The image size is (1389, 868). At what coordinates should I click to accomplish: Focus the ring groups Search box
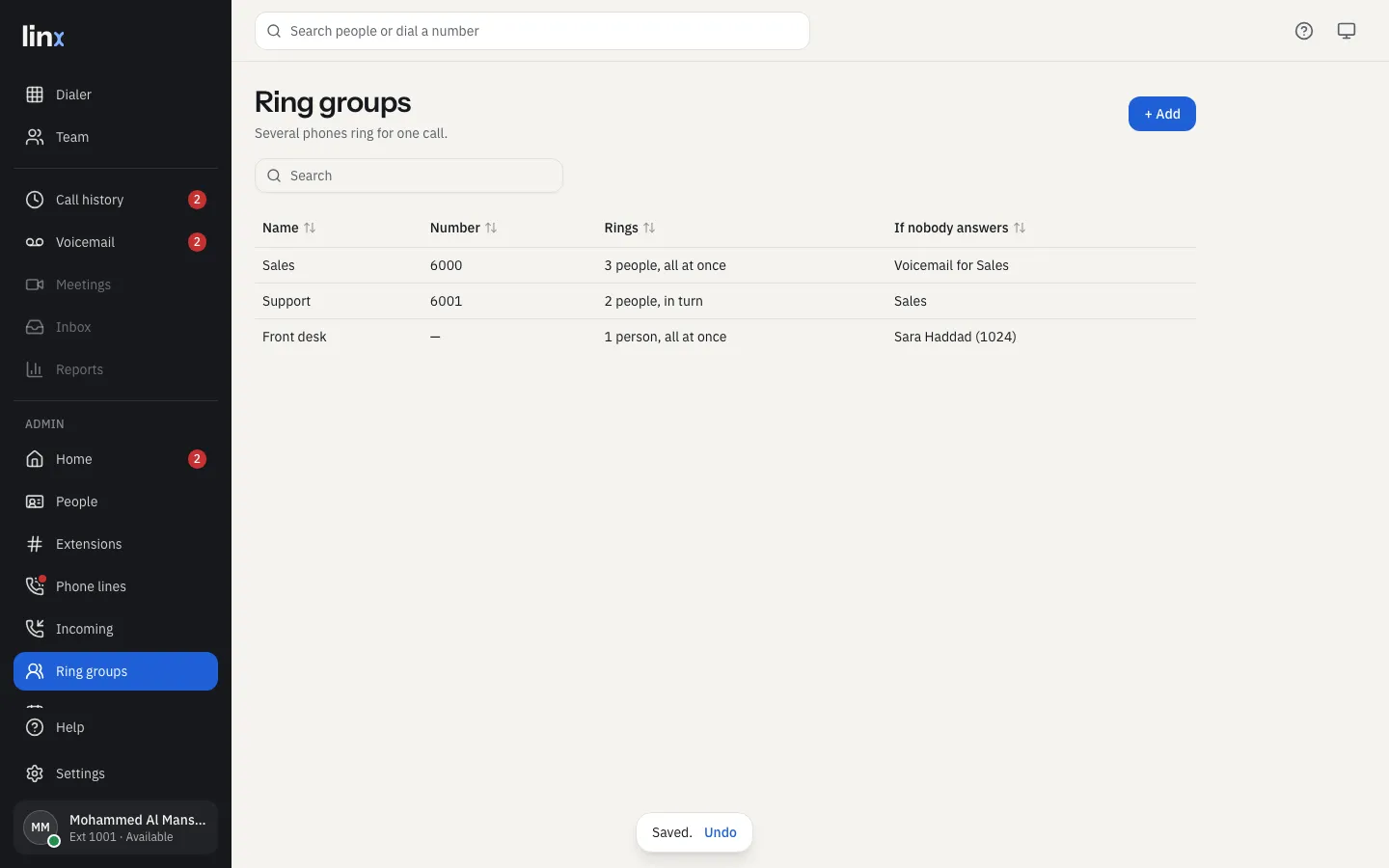coord(409,176)
